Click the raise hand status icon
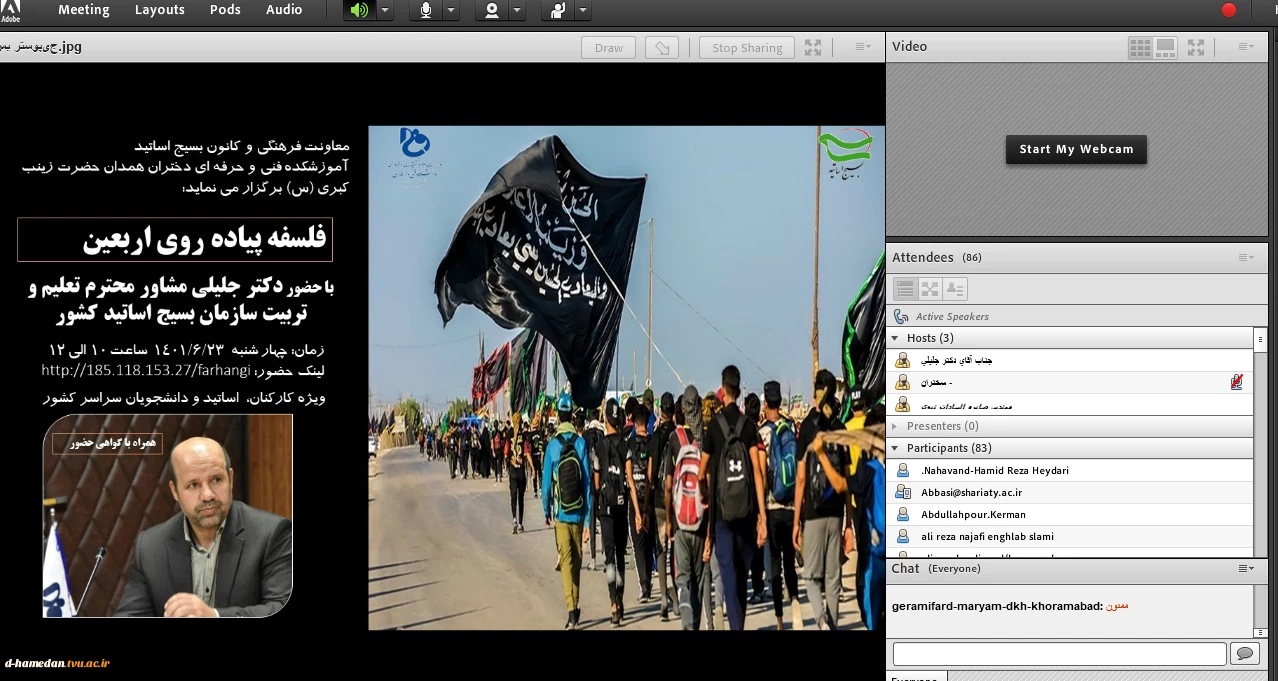Image resolution: width=1278 pixels, height=681 pixels. tap(557, 10)
